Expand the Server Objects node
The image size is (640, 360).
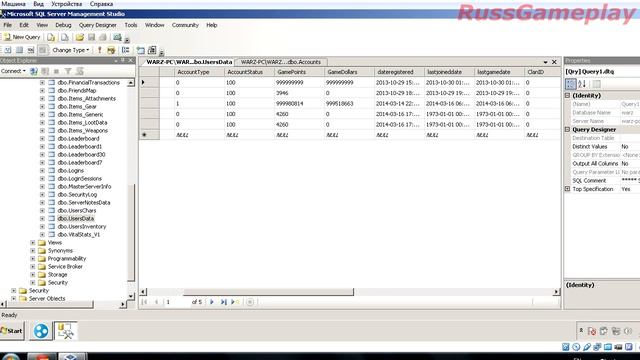pos(13,298)
